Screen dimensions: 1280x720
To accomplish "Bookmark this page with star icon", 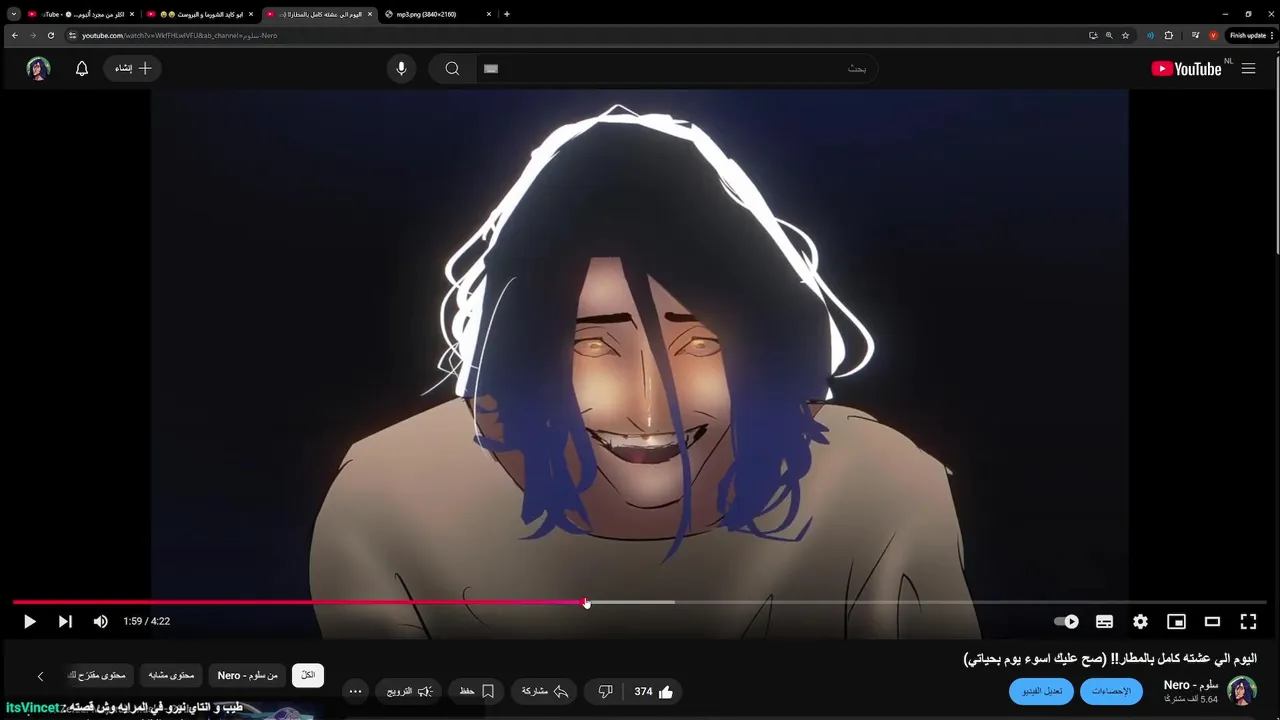I will point(1125,35).
